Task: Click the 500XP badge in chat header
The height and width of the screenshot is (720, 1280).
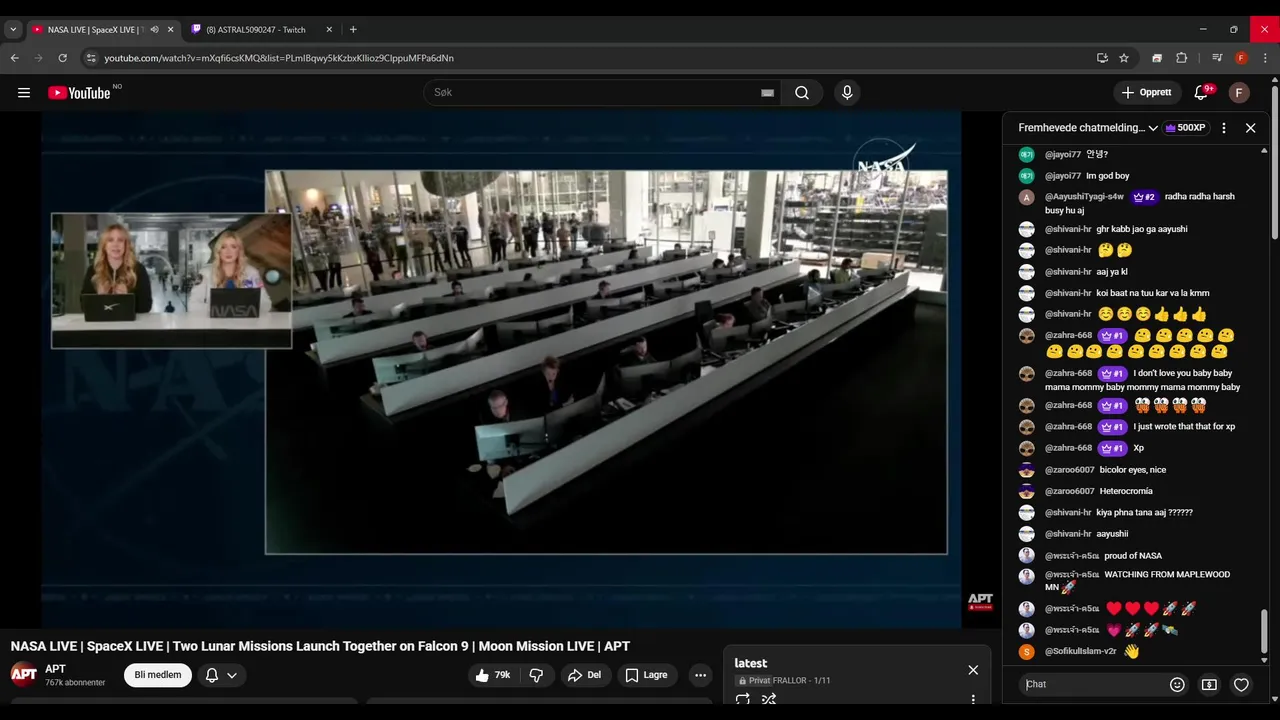Action: coord(1186,128)
